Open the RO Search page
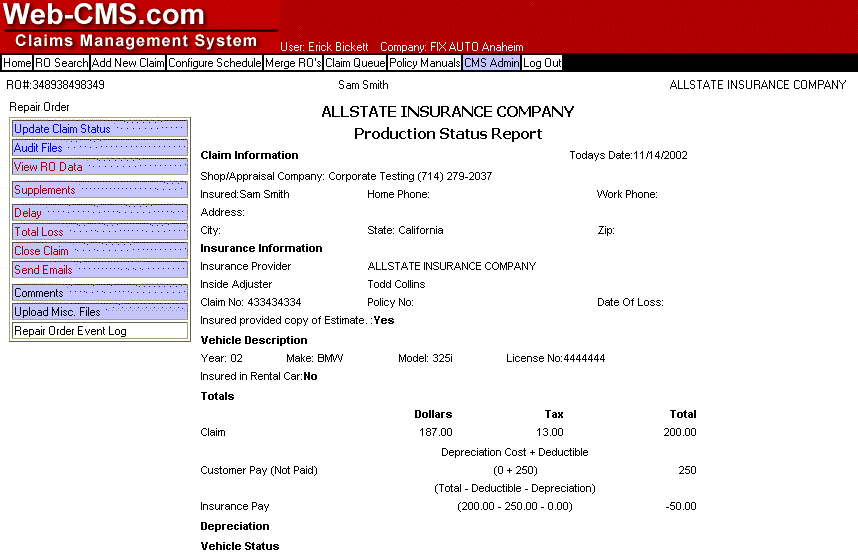 coord(62,63)
